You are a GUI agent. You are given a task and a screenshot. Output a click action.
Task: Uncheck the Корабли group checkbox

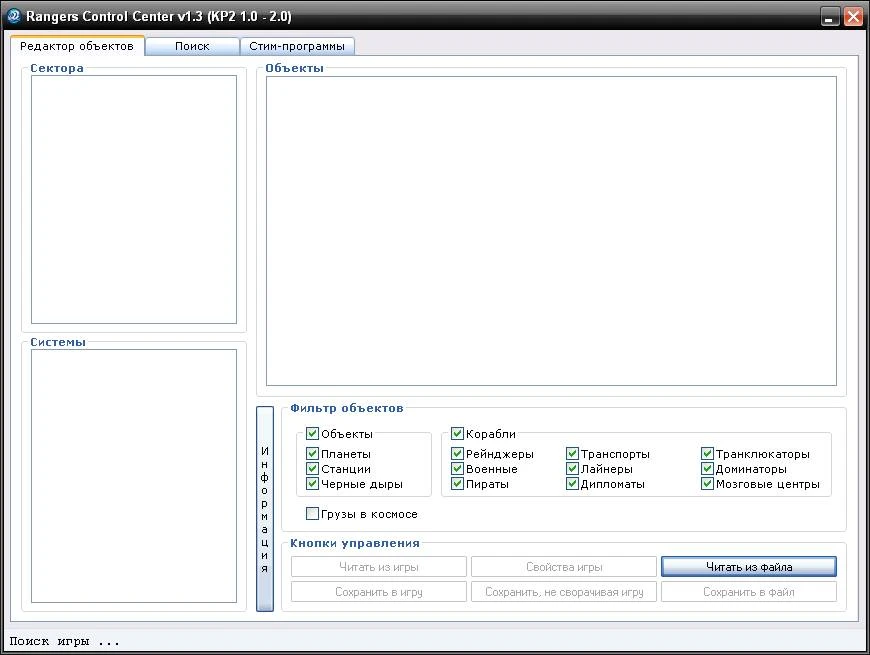pos(458,434)
